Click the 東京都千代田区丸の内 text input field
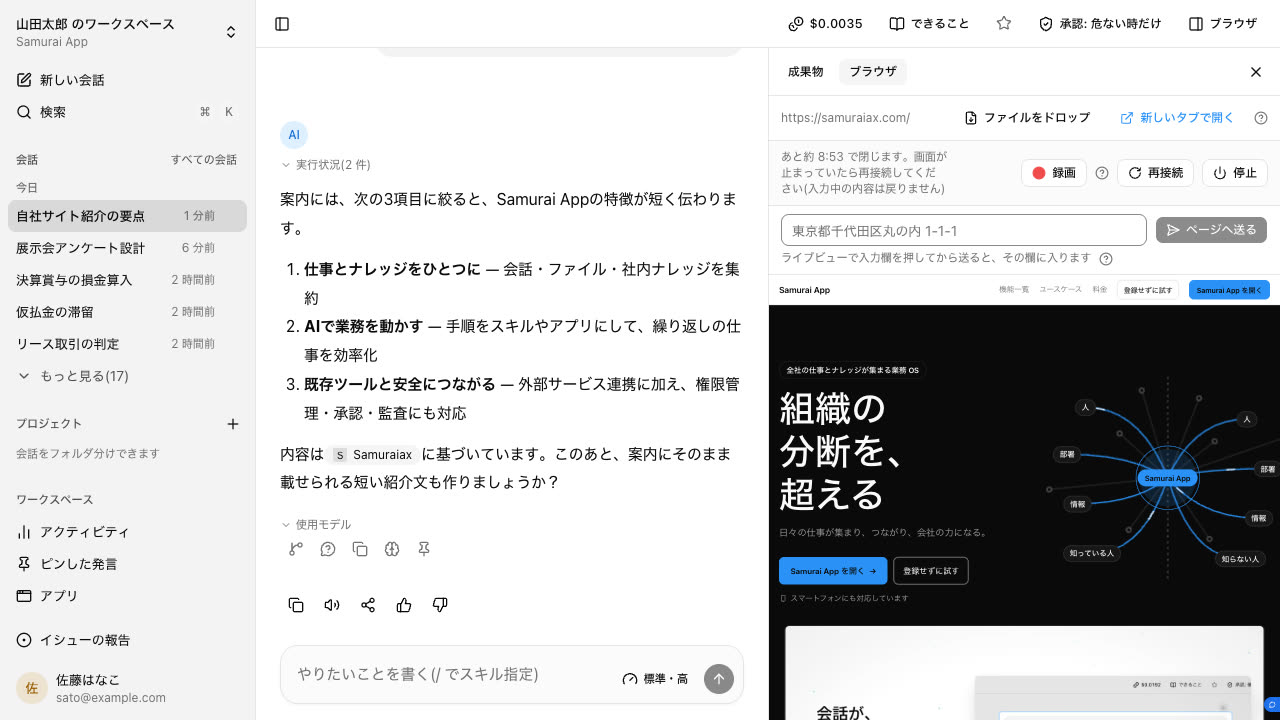 pos(964,230)
